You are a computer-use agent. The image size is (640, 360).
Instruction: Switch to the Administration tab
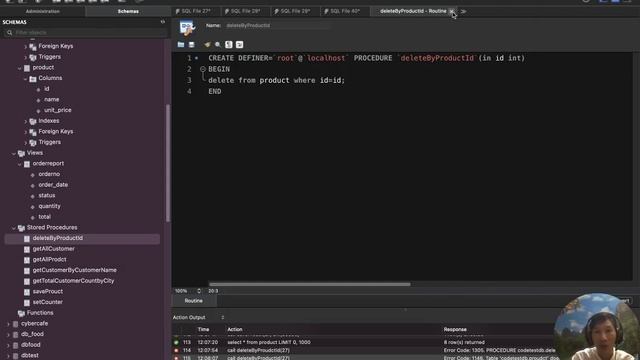coord(43,11)
